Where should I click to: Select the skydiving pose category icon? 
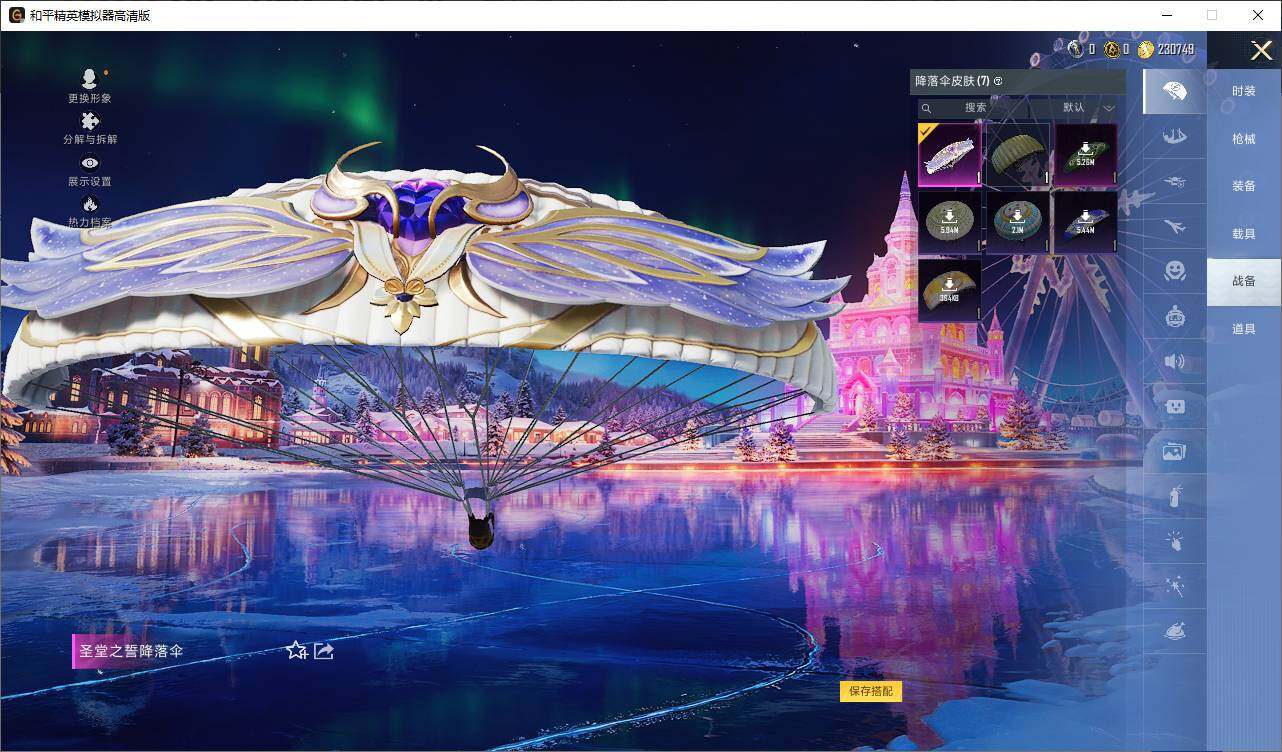click(x=1175, y=138)
